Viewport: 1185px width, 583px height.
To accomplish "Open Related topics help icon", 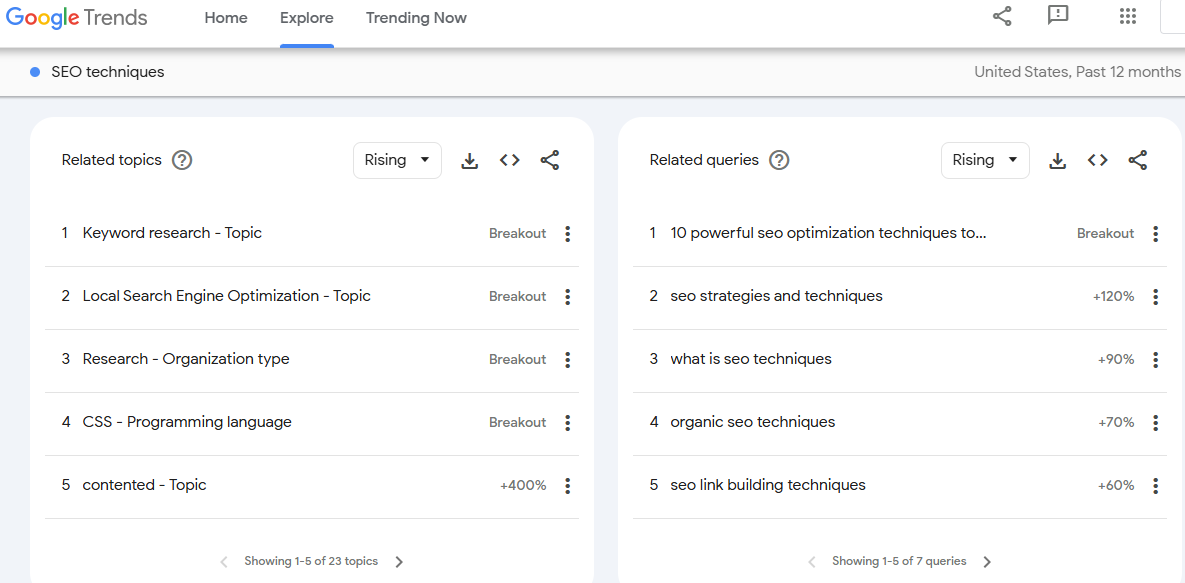I will [x=182, y=160].
